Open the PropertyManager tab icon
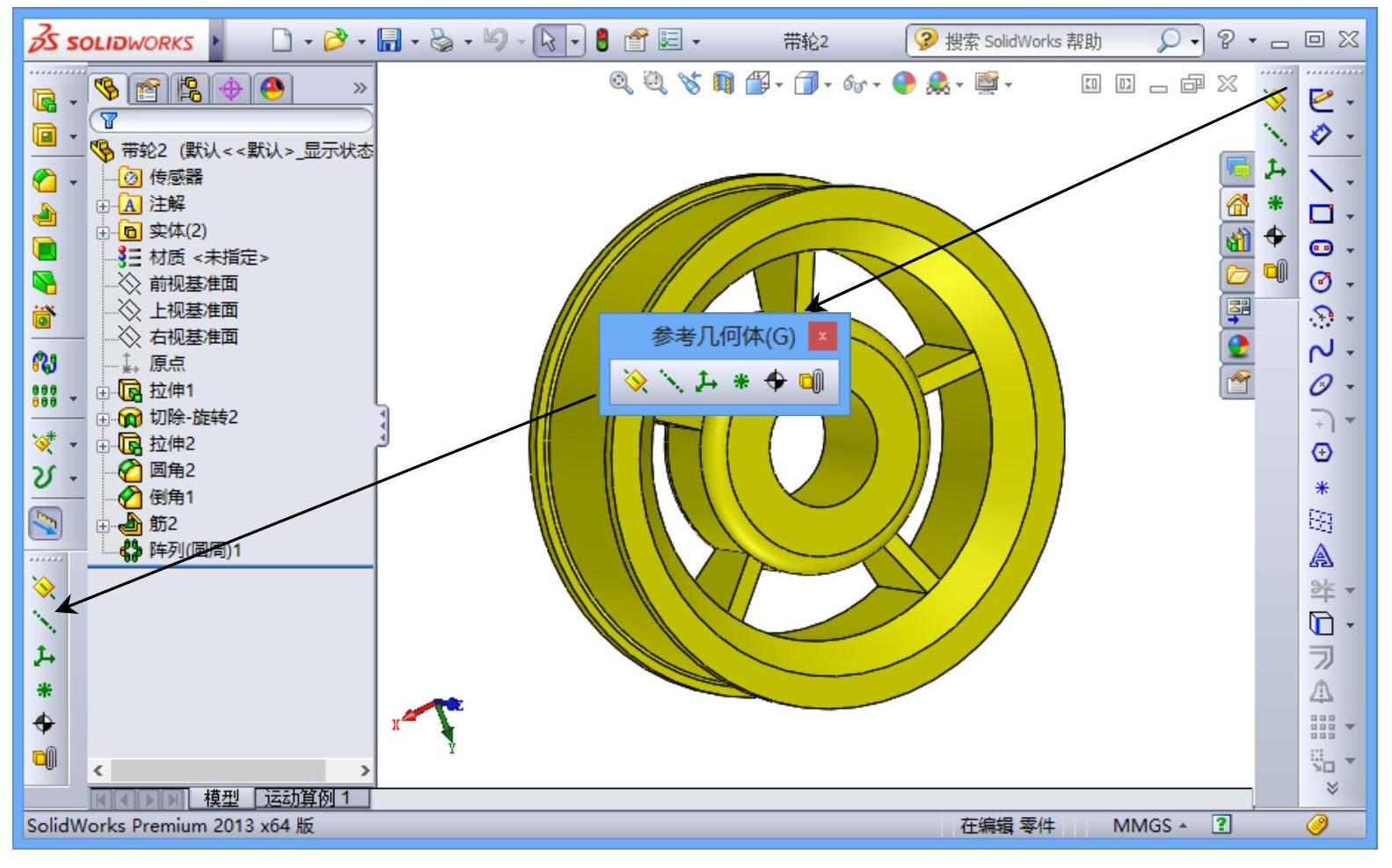1392x868 pixels. pyautogui.click(x=149, y=88)
